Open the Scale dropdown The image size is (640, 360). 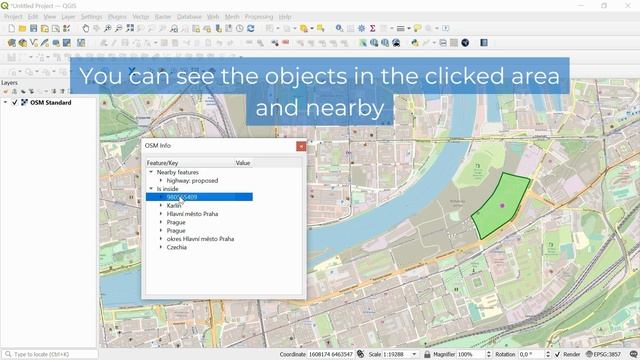414,354
